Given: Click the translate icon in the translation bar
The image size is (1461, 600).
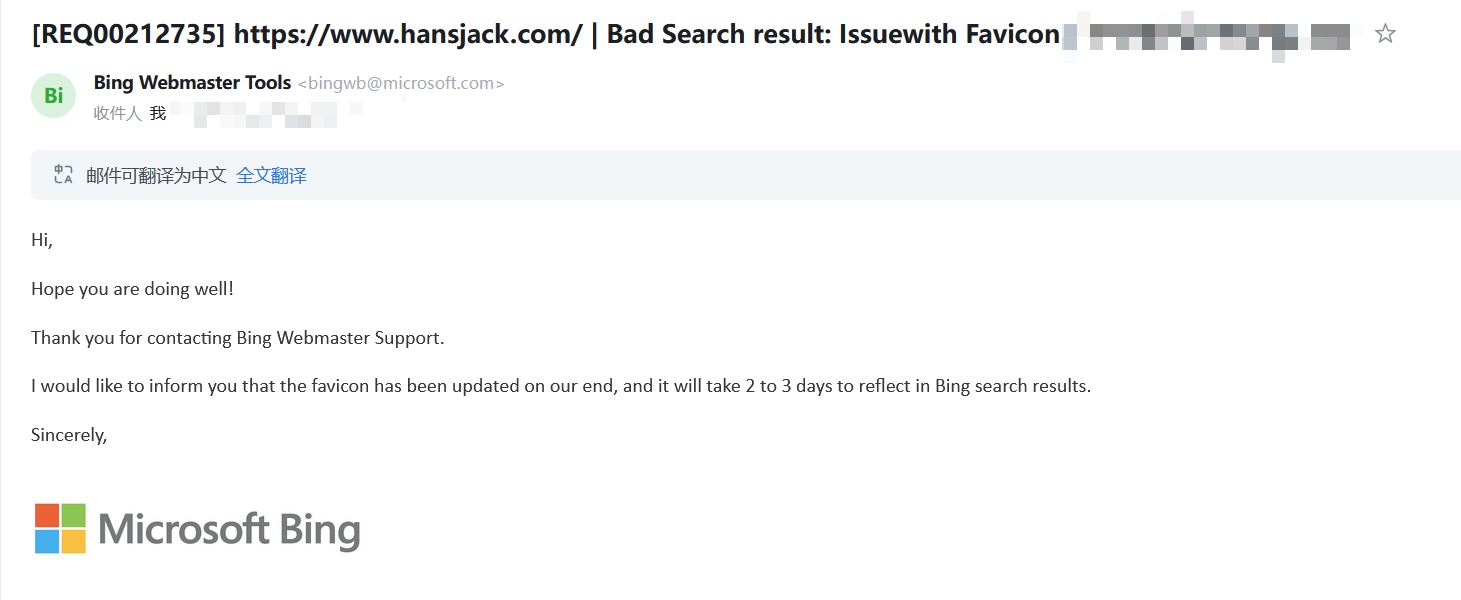Looking at the screenshot, I should [x=63, y=175].
